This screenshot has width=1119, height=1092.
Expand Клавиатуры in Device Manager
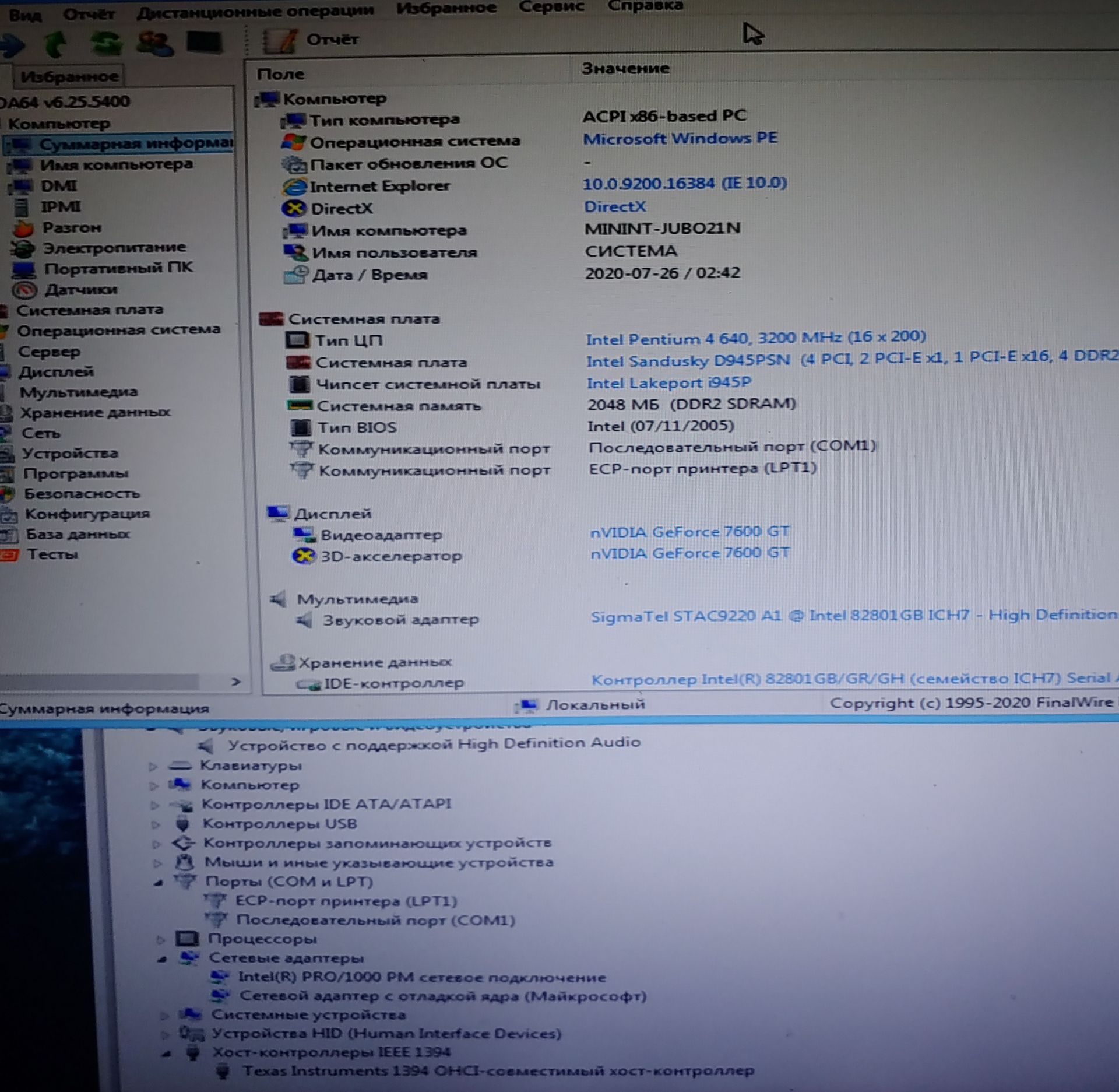[x=153, y=766]
